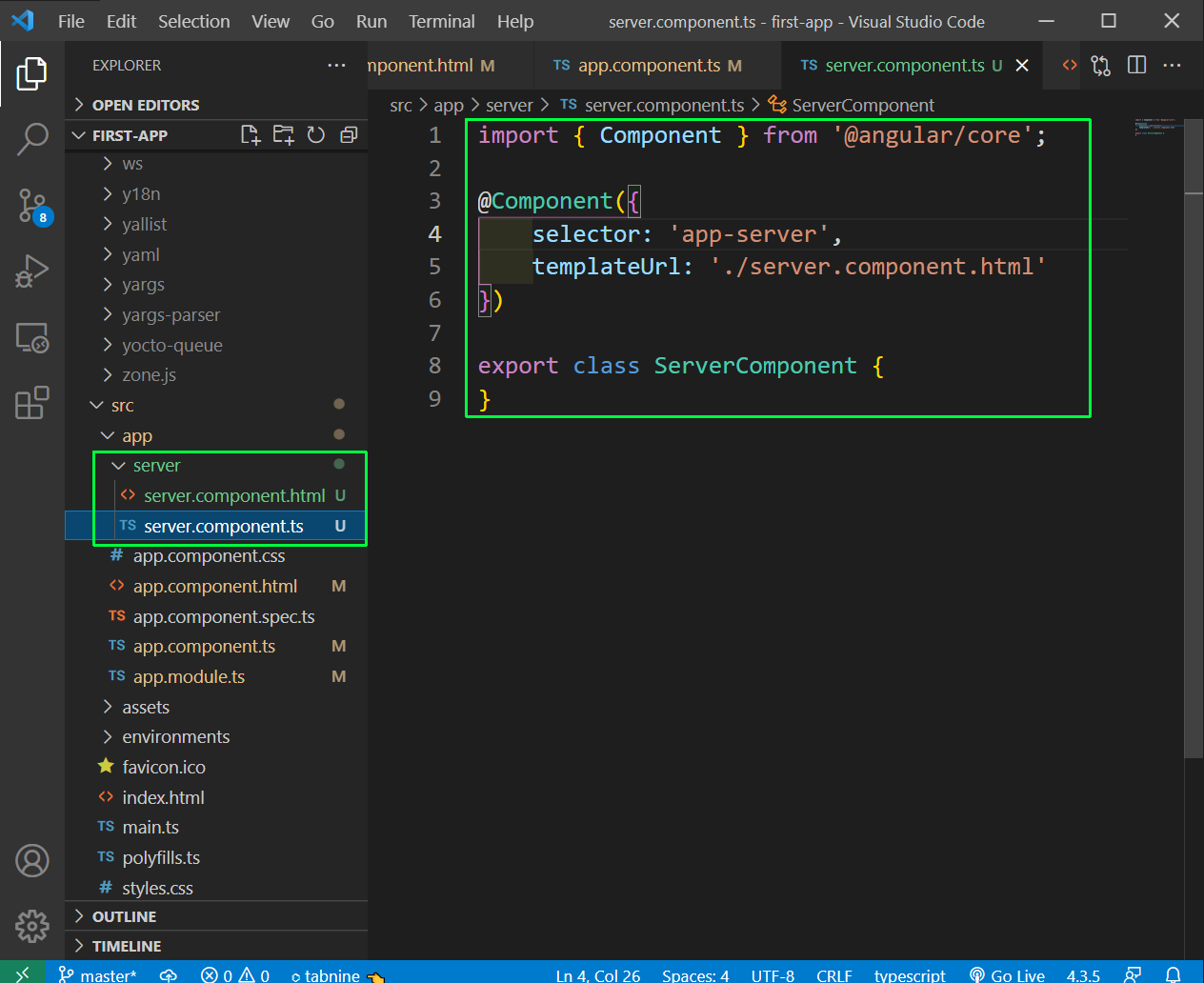Switch to the app.component.ts tab
The image size is (1204, 983).
657,65
